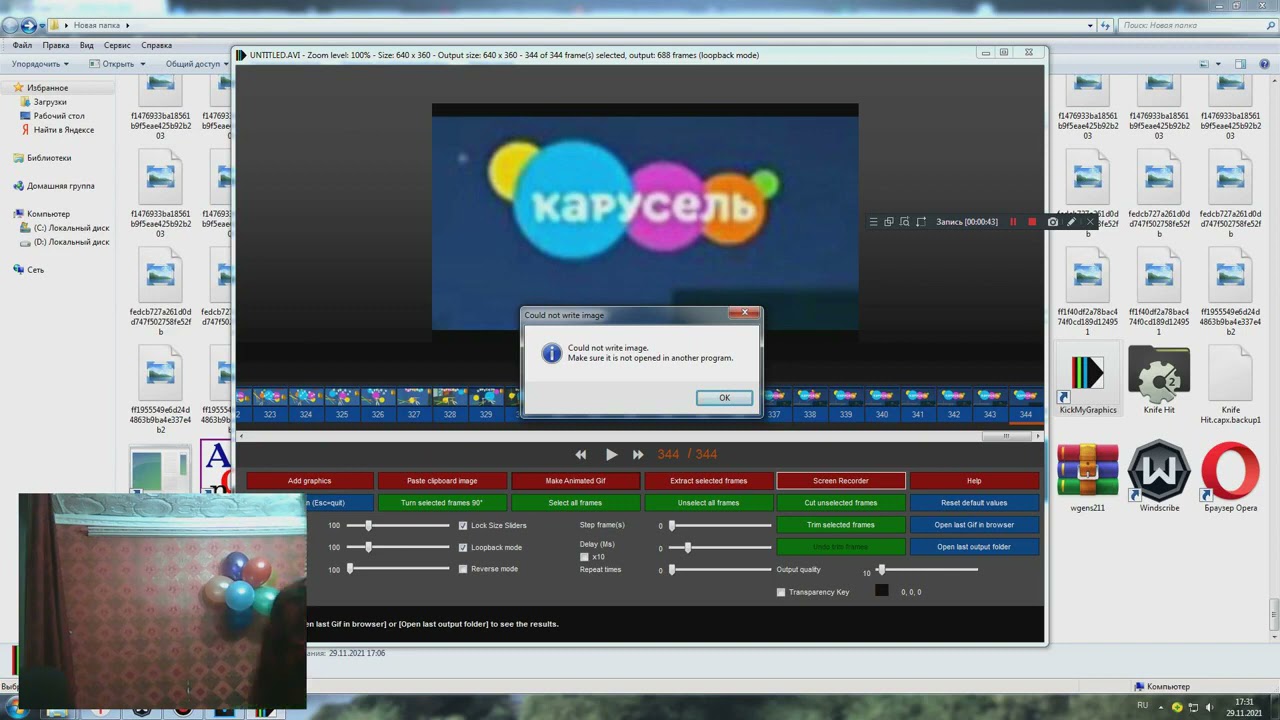Enable the x10 delay checkbox
Screen dimensions: 1280x720
[x=585, y=557]
